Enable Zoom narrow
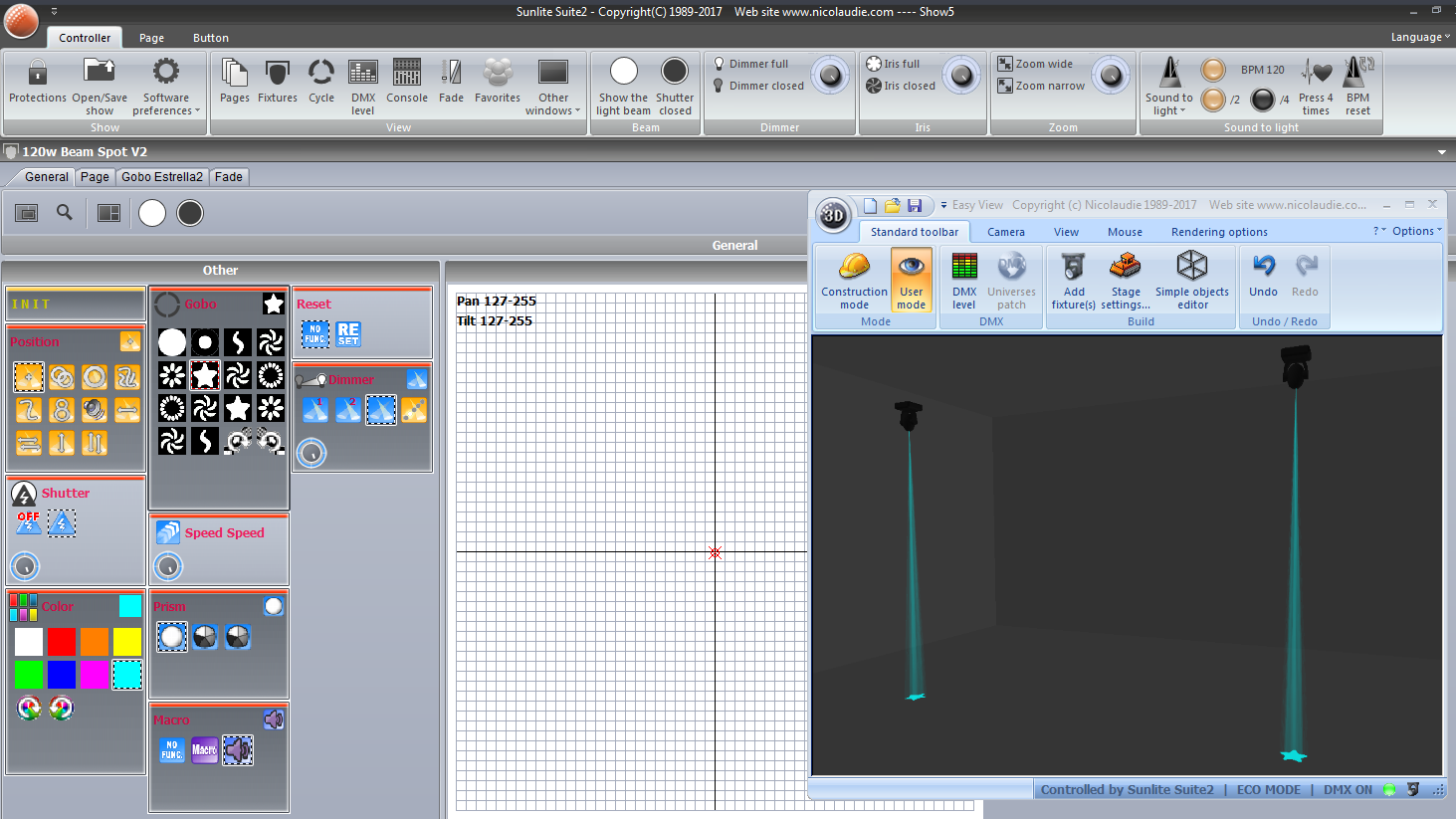 tap(1042, 86)
